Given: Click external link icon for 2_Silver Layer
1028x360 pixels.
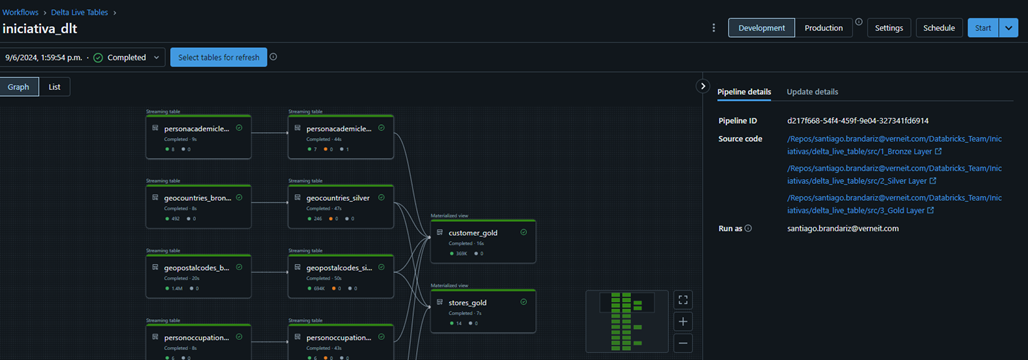Looking at the screenshot, I should (x=932, y=181).
